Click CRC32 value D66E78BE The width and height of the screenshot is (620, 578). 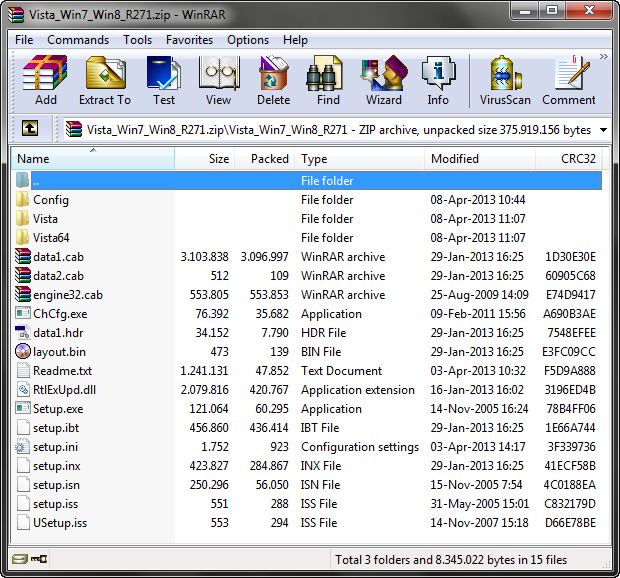(x=570, y=523)
